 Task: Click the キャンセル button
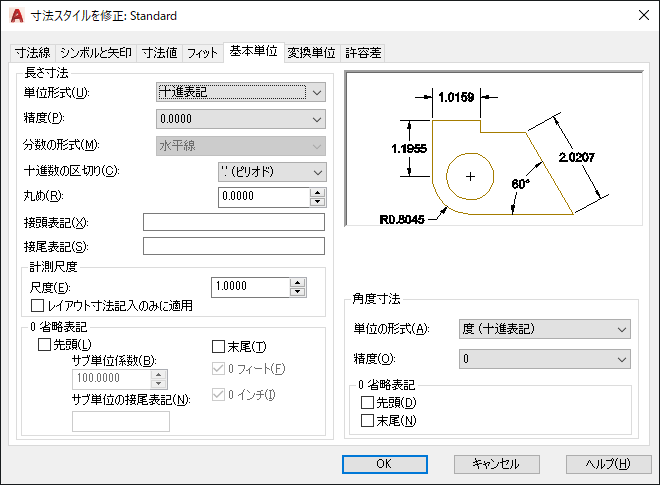pyautogui.click(x=497, y=464)
